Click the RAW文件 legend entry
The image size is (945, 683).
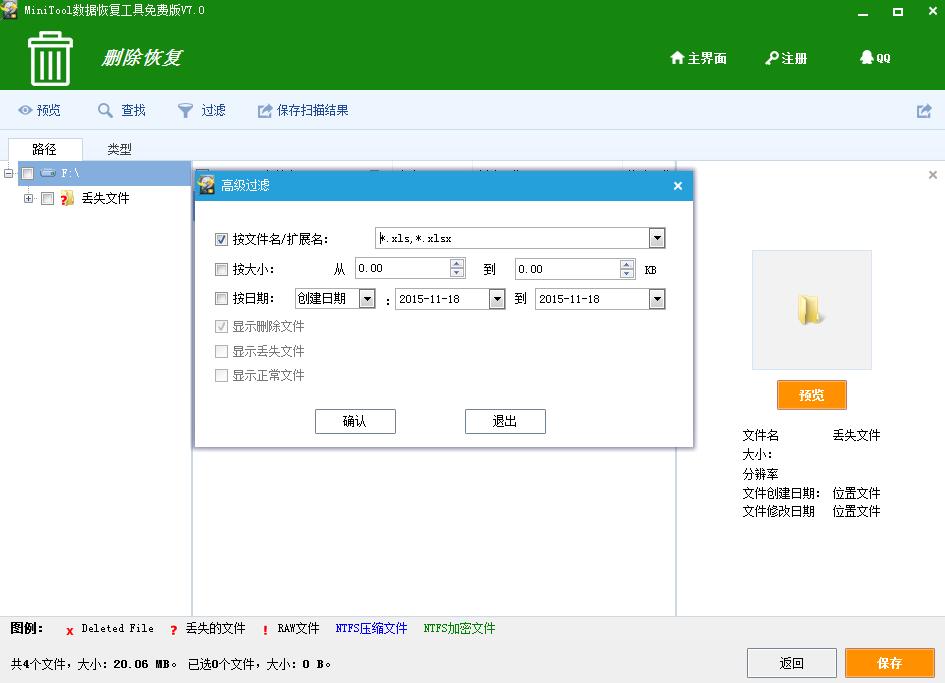pyautogui.click(x=290, y=629)
